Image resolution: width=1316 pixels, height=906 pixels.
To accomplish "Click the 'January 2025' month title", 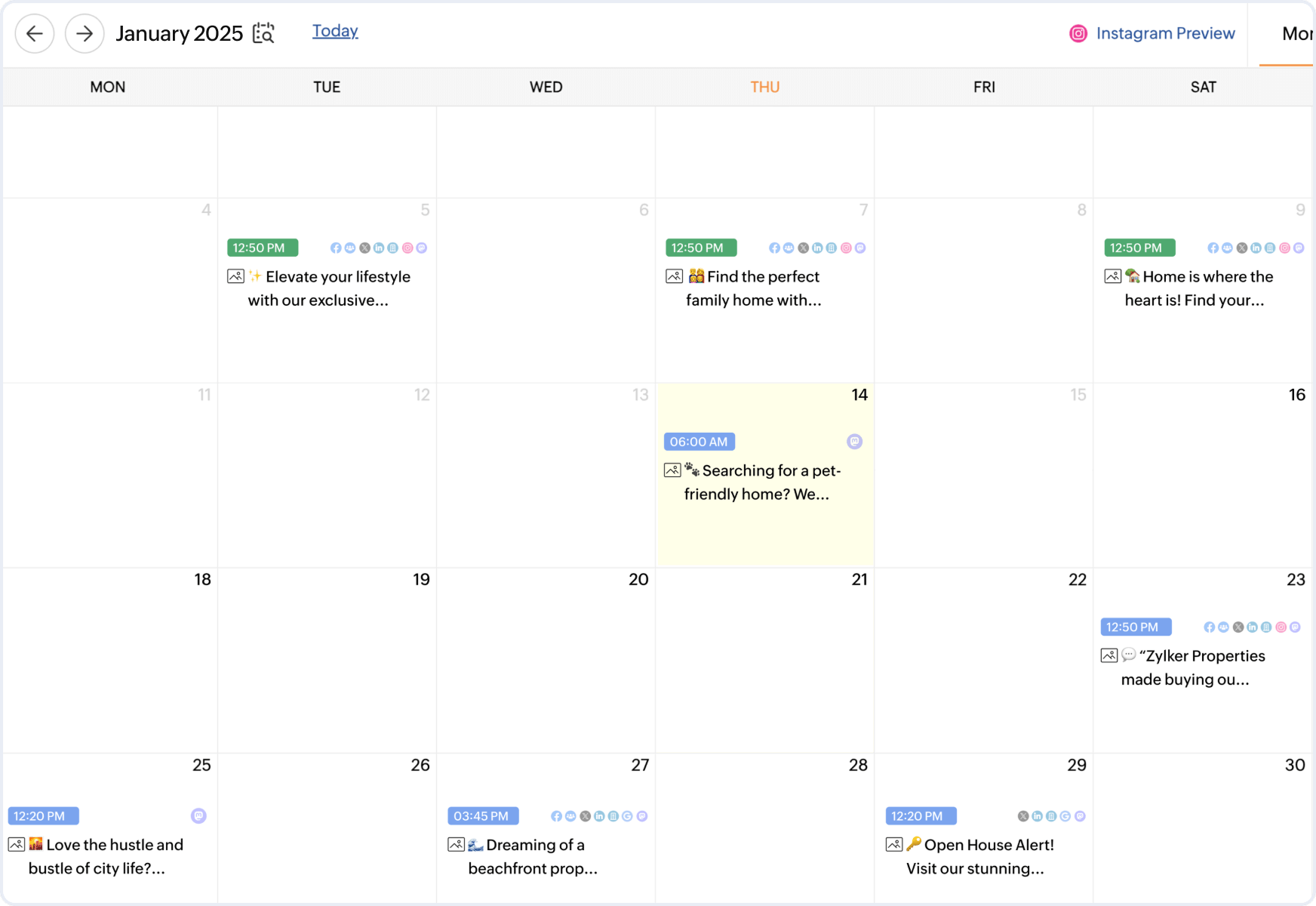I will coord(180,33).
